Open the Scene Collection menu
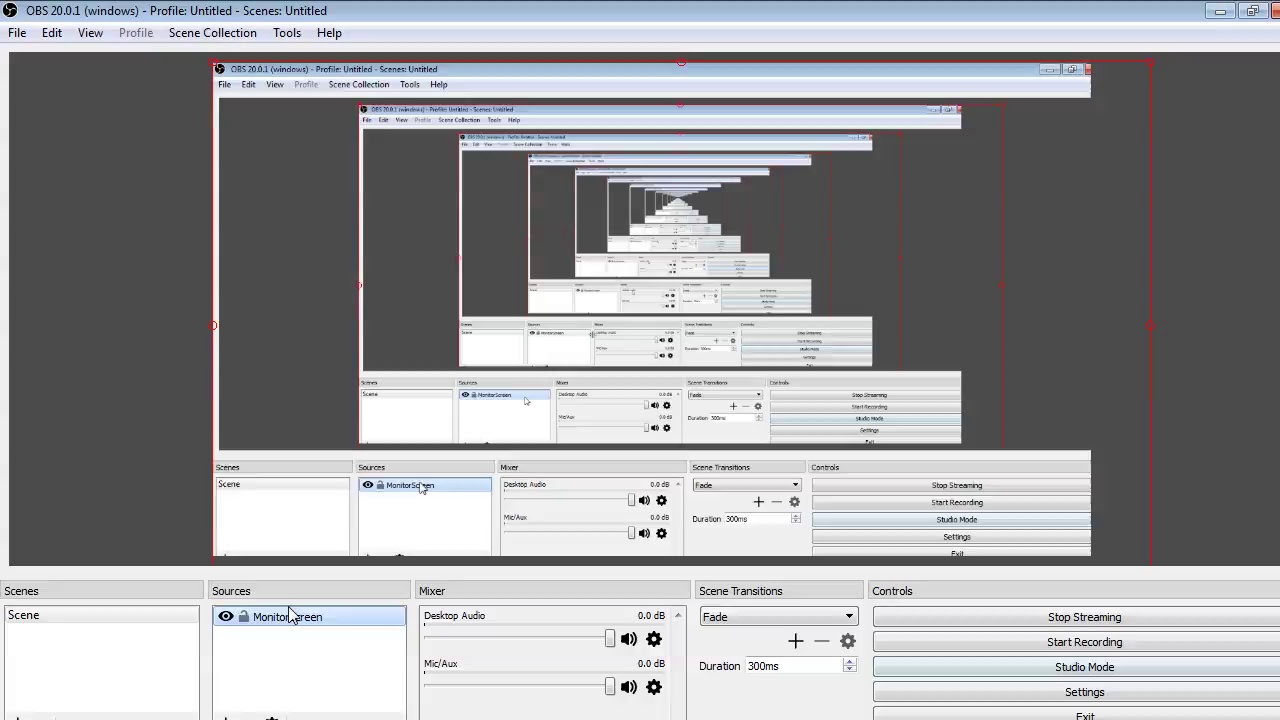 (213, 33)
